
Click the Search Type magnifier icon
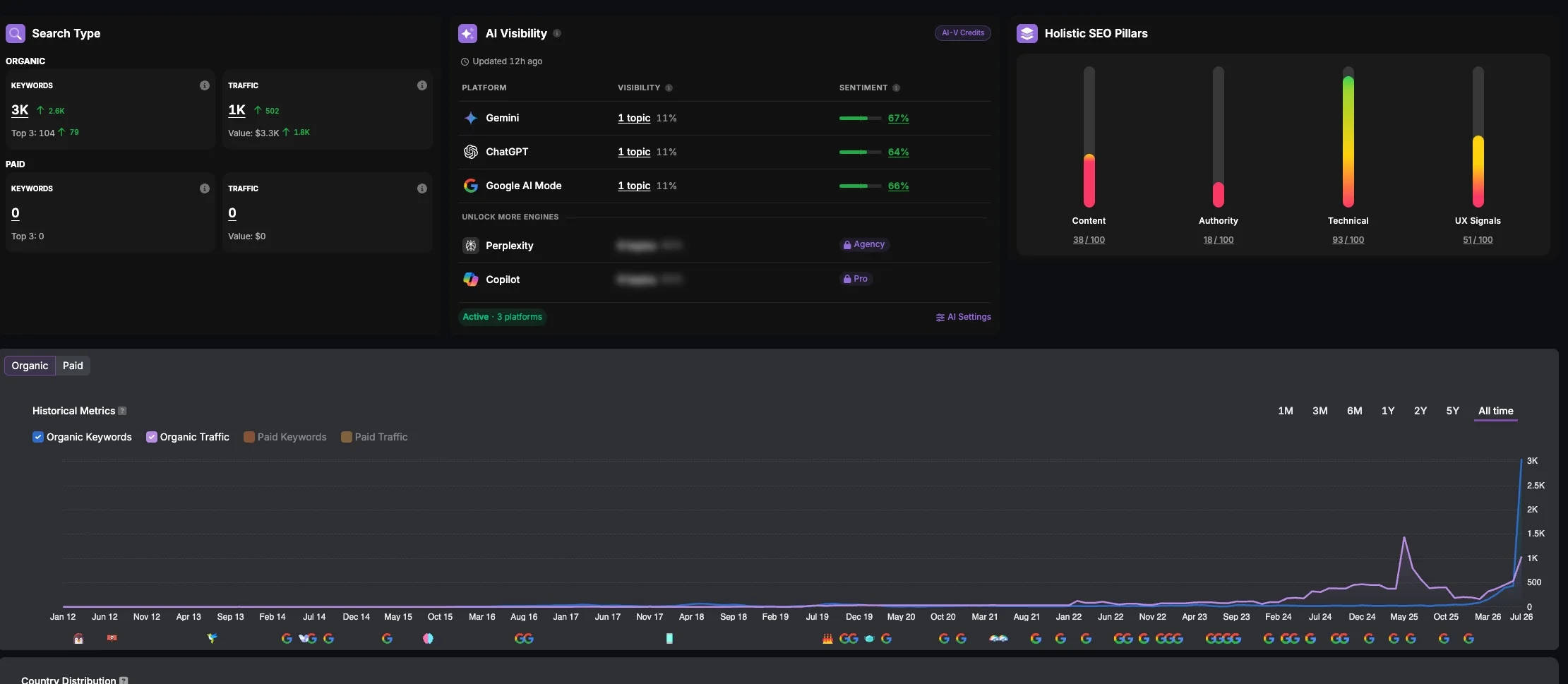16,33
